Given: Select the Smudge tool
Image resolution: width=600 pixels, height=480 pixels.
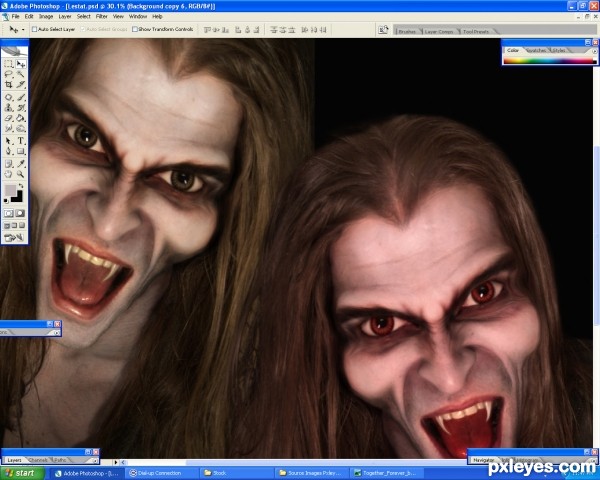Looking at the screenshot, I should tap(8, 128).
